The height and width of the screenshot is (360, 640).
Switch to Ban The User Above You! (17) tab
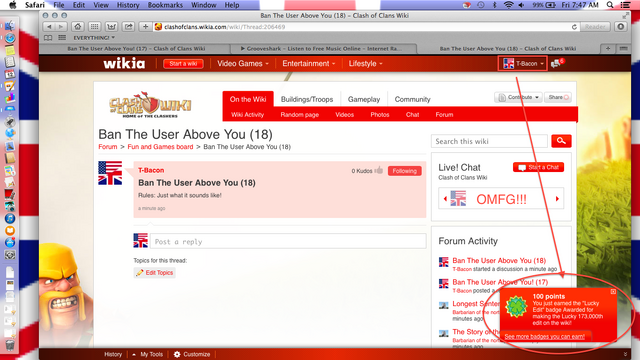pos(136,48)
